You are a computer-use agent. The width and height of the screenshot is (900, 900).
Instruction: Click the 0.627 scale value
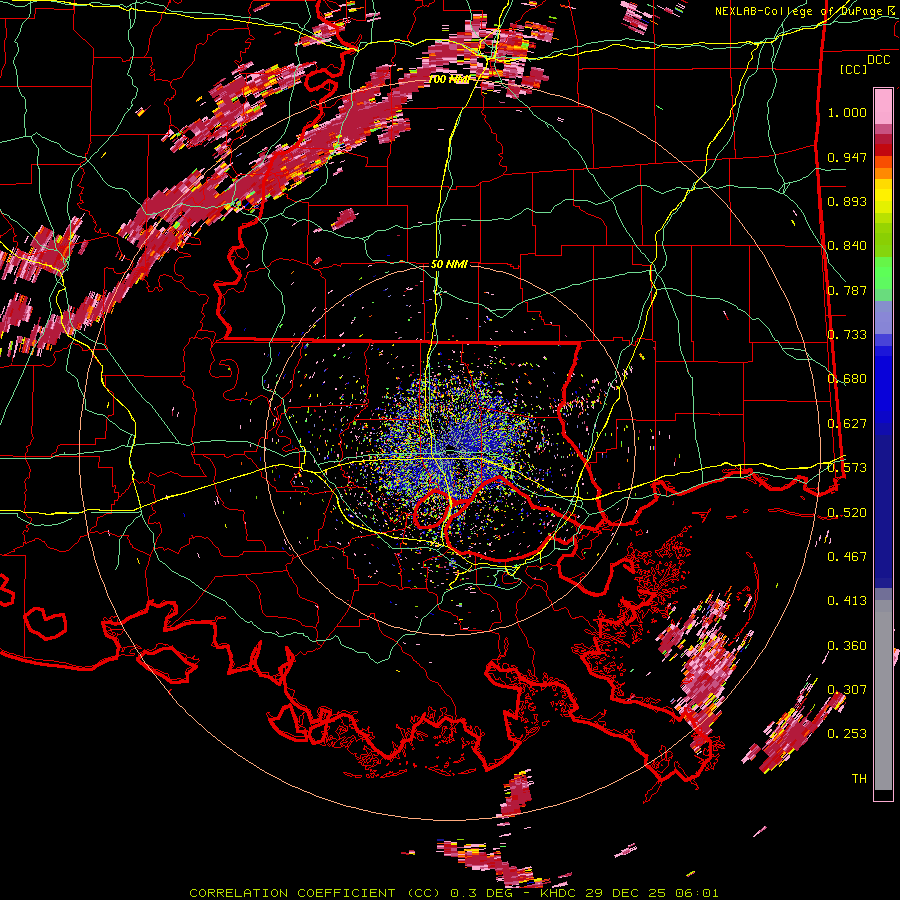coord(847,424)
